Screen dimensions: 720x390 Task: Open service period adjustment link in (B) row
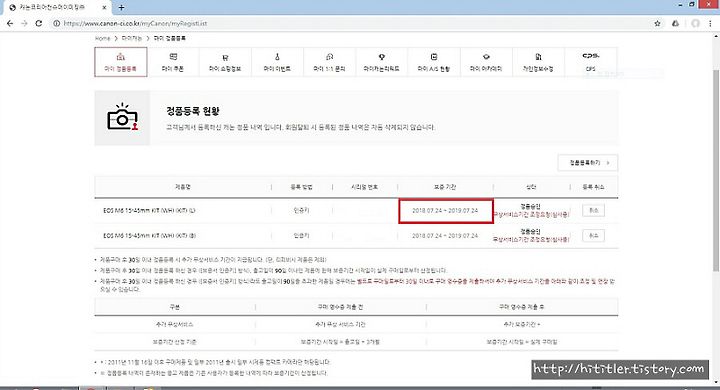click(x=531, y=239)
